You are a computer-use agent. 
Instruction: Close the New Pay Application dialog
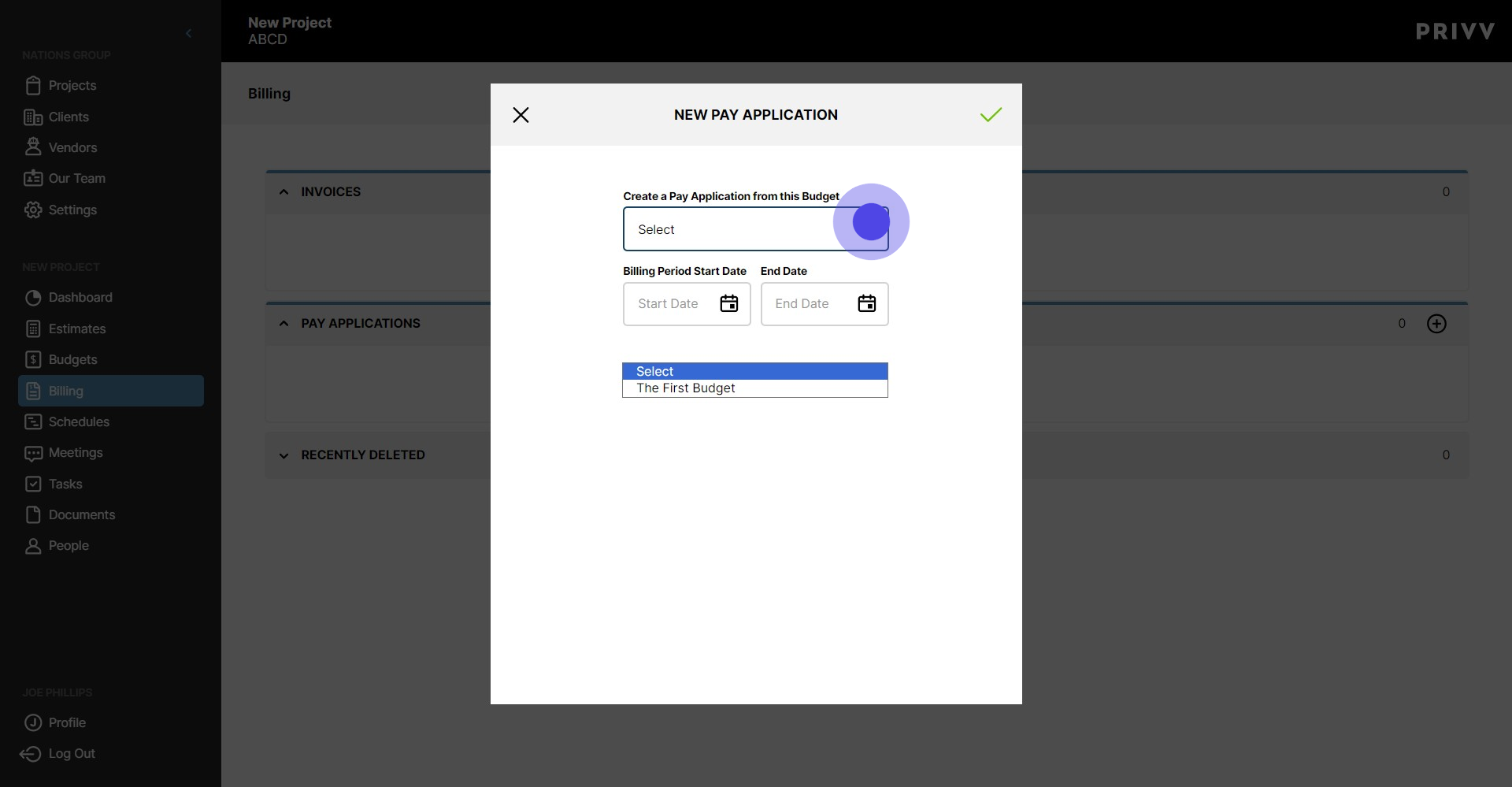click(521, 115)
